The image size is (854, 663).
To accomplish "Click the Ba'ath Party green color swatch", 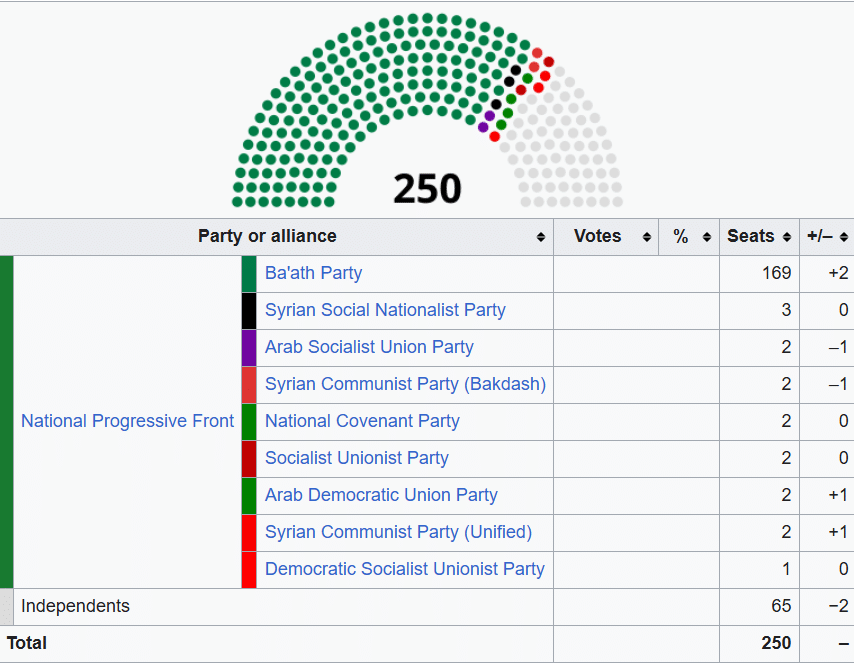I will coord(249,273).
